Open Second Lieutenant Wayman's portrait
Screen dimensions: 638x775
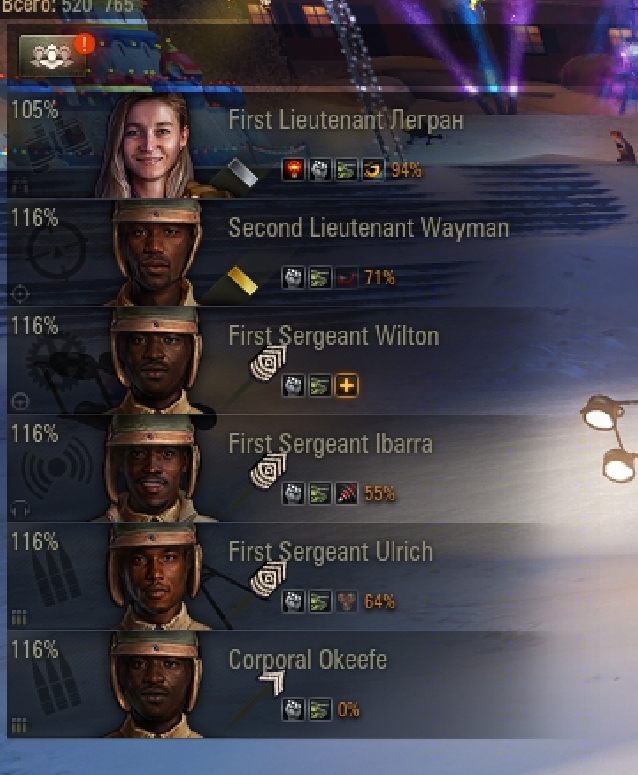click(156, 253)
